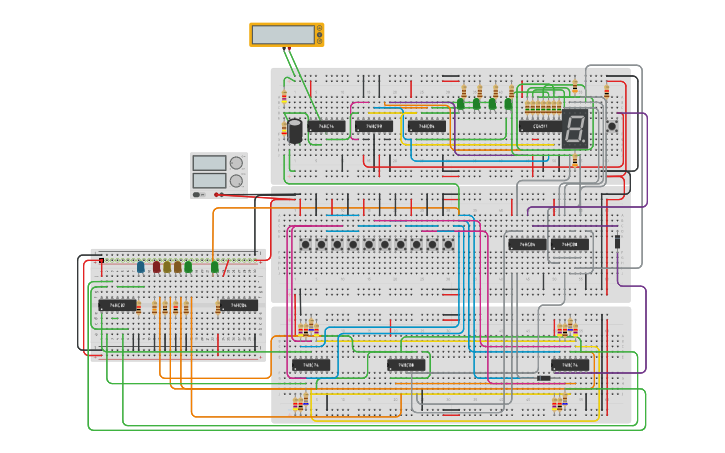Click the power supply lower knob
Viewport: 725px width, 453px height.
coord(236,181)
